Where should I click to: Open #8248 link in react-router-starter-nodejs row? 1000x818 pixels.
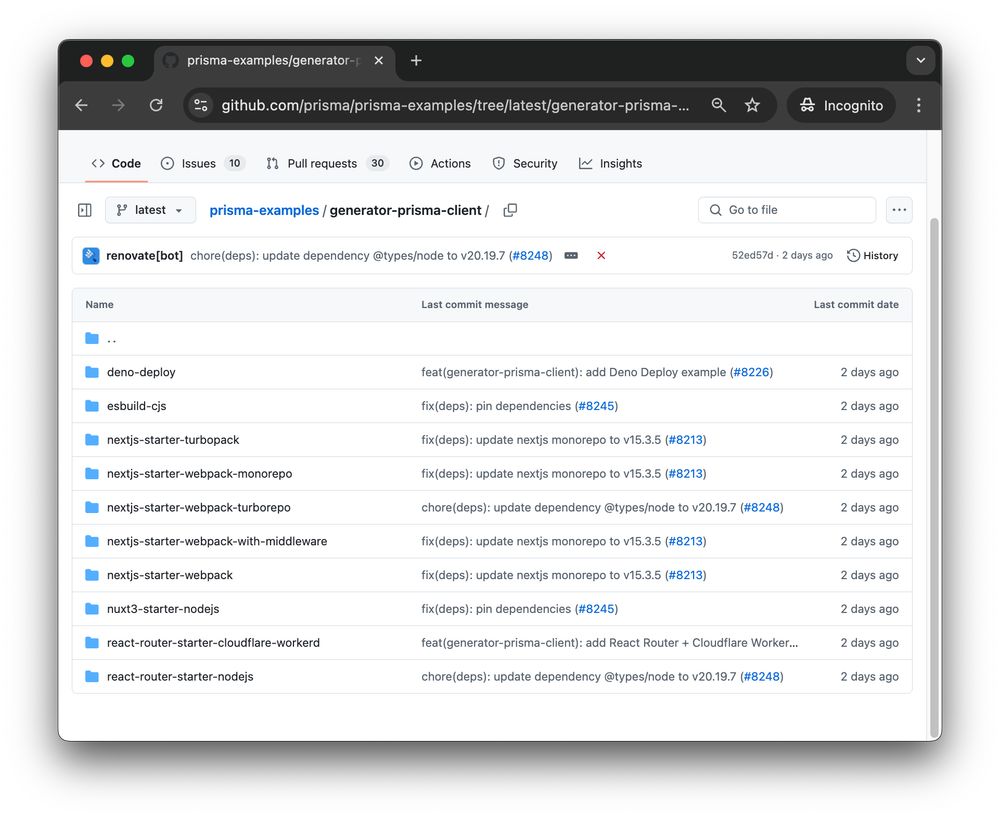(761, 676)
